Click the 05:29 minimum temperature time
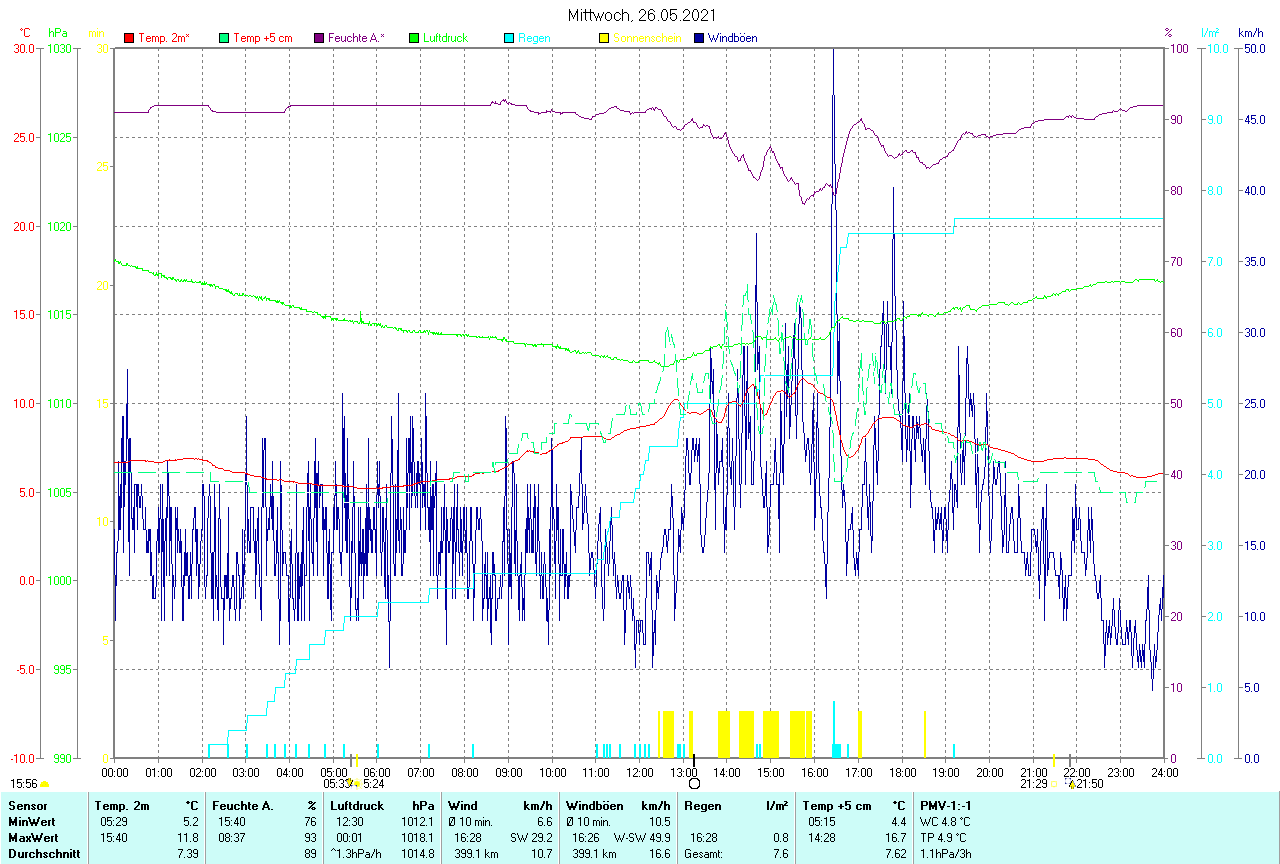The width and height of the screenshot is (1280, 864). (113, 821)
